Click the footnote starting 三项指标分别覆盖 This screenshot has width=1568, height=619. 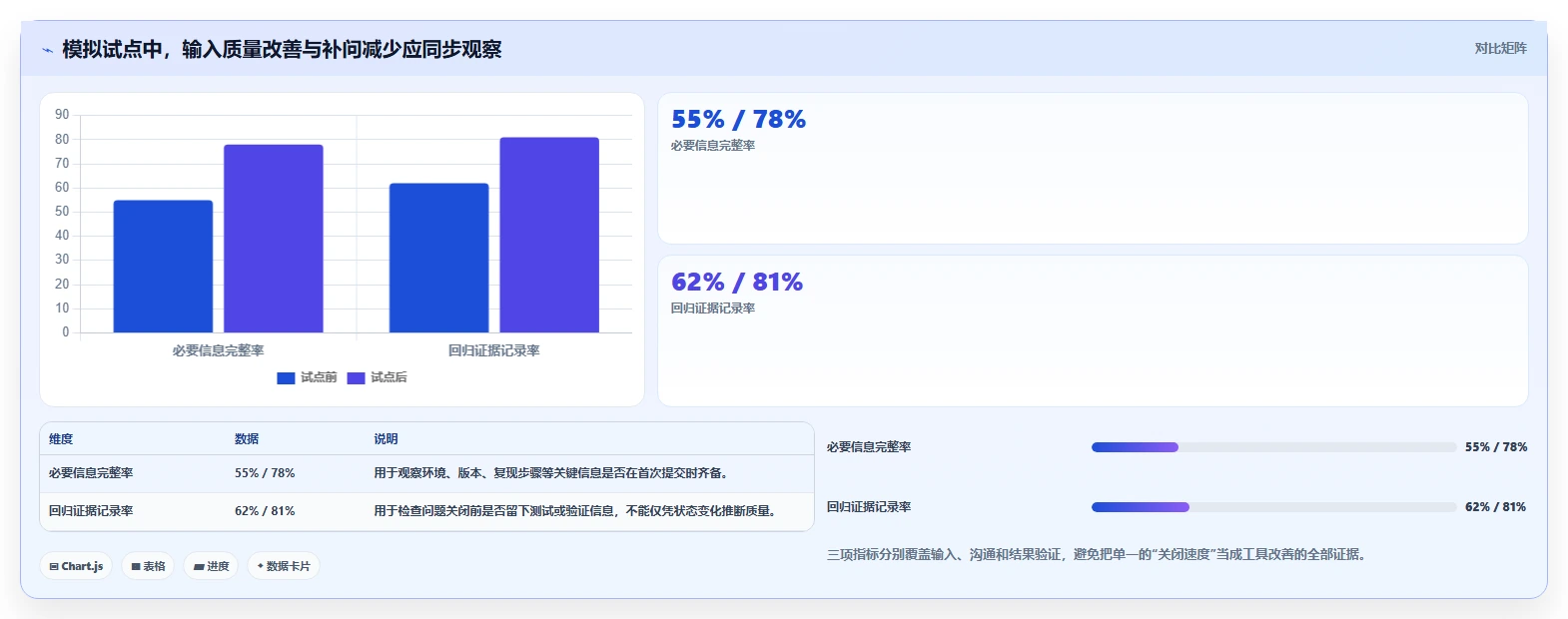tap(1096, 554)
